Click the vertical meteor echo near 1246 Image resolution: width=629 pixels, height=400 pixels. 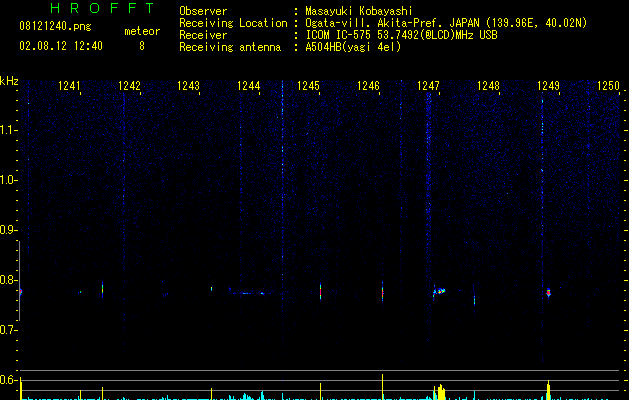[382, 291]
